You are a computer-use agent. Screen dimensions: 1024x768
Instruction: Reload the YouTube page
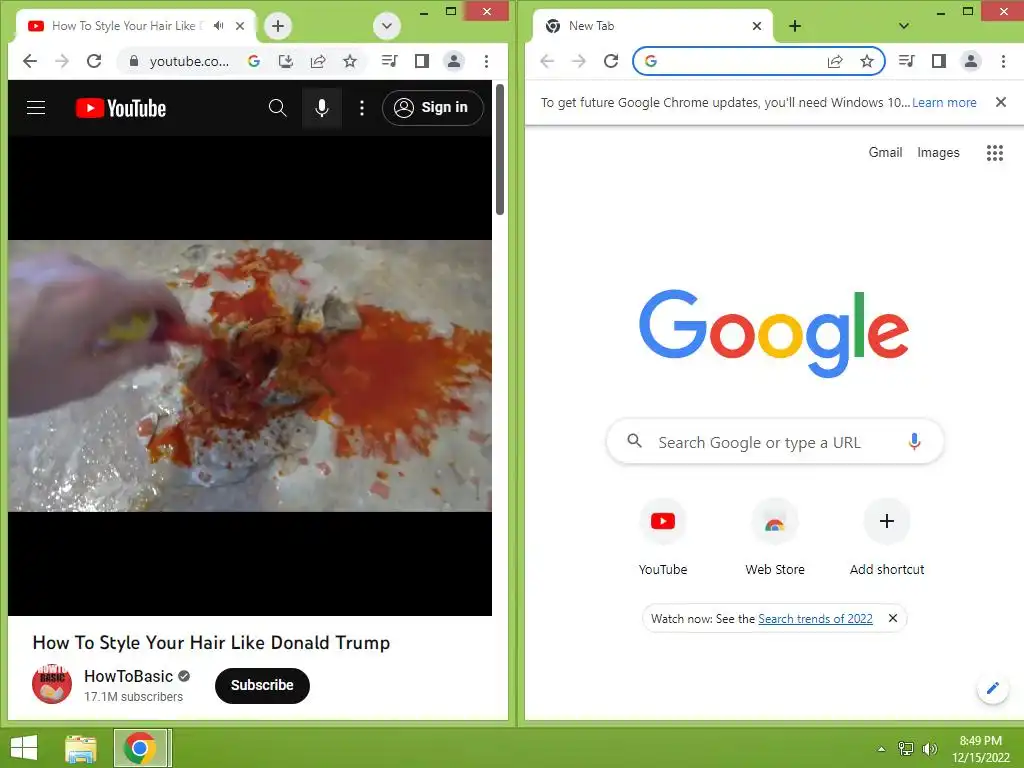(94, 61)
